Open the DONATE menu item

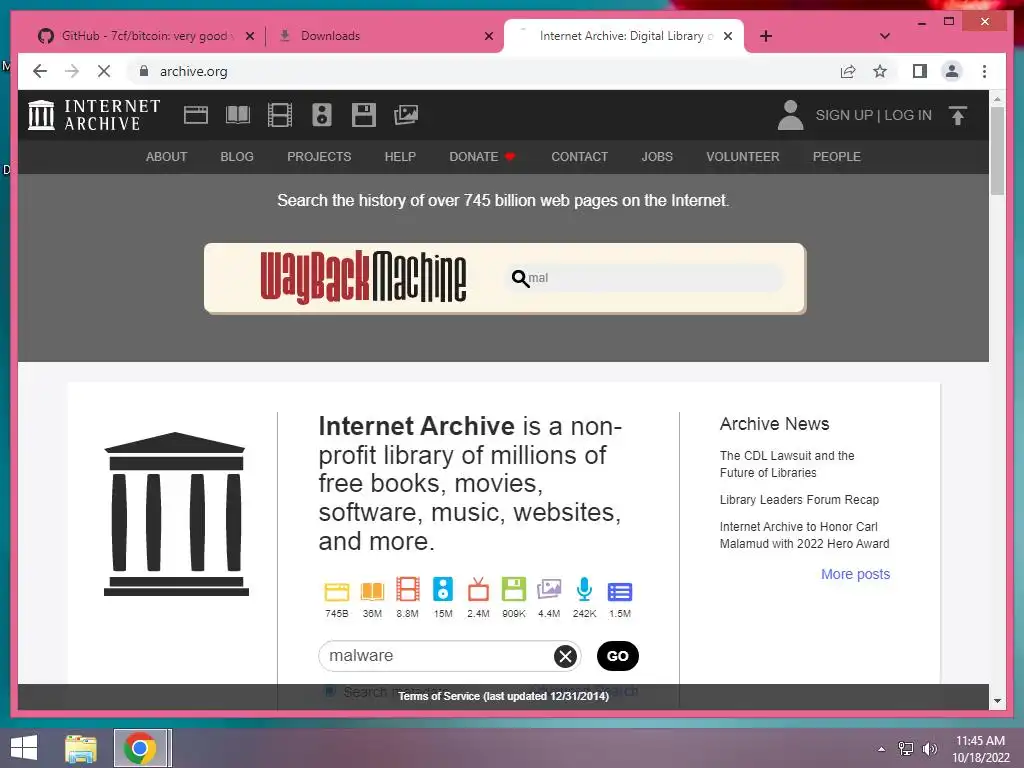click(x=483, y=157)
